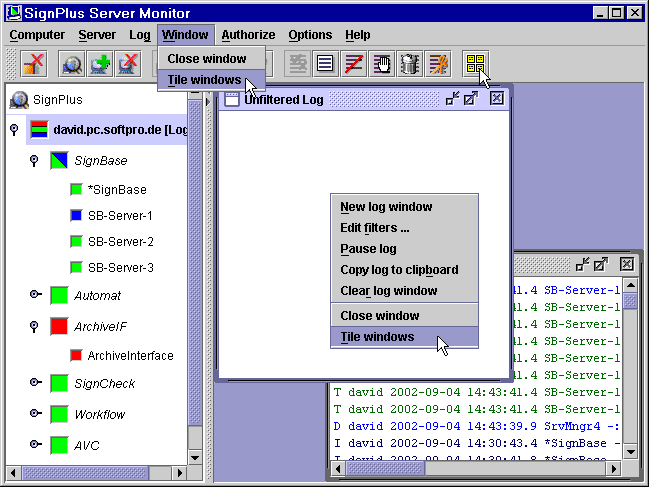This screenshot has width=649, height=487.
Task: Click the red ArchiveIF status square
Action: [x=59, y=327]
